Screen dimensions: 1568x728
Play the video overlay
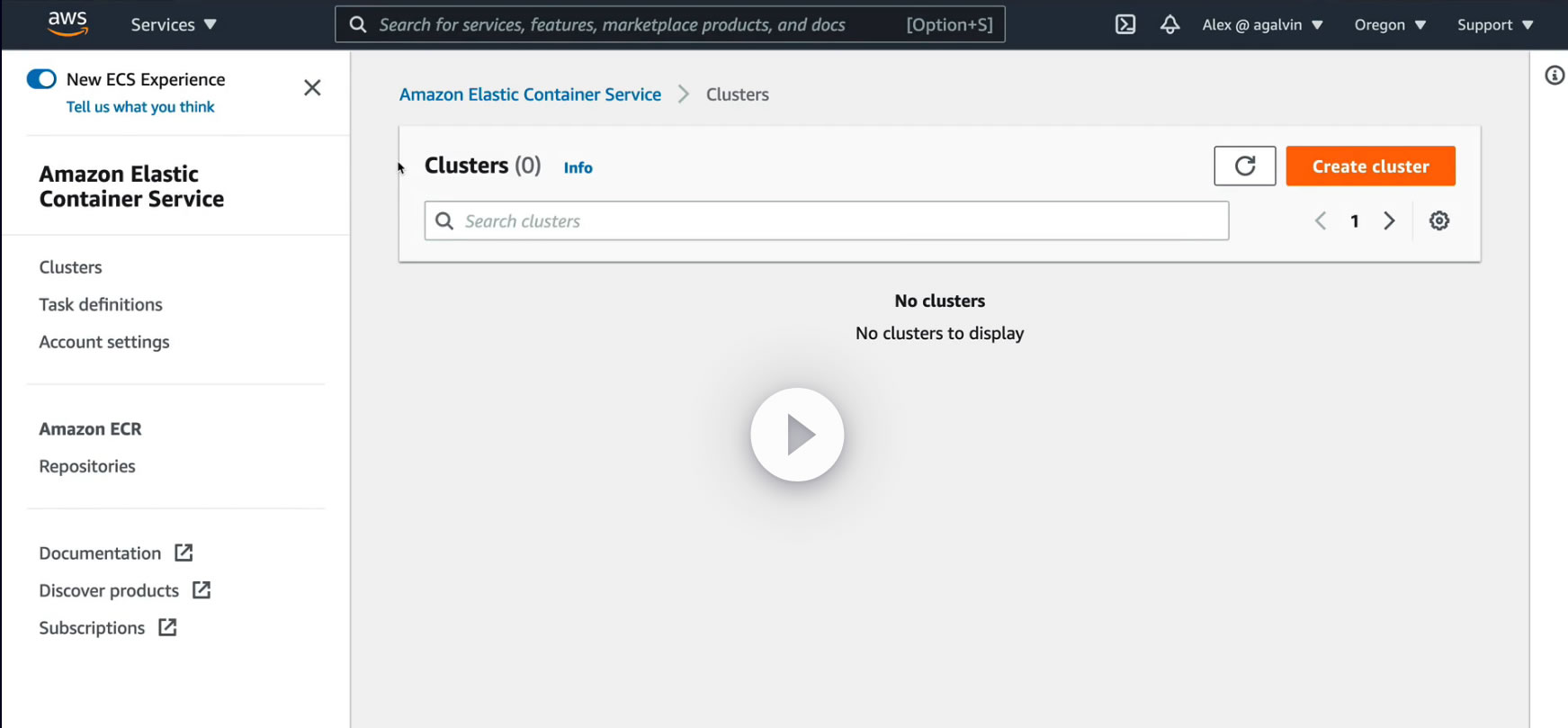click(797, 435)
